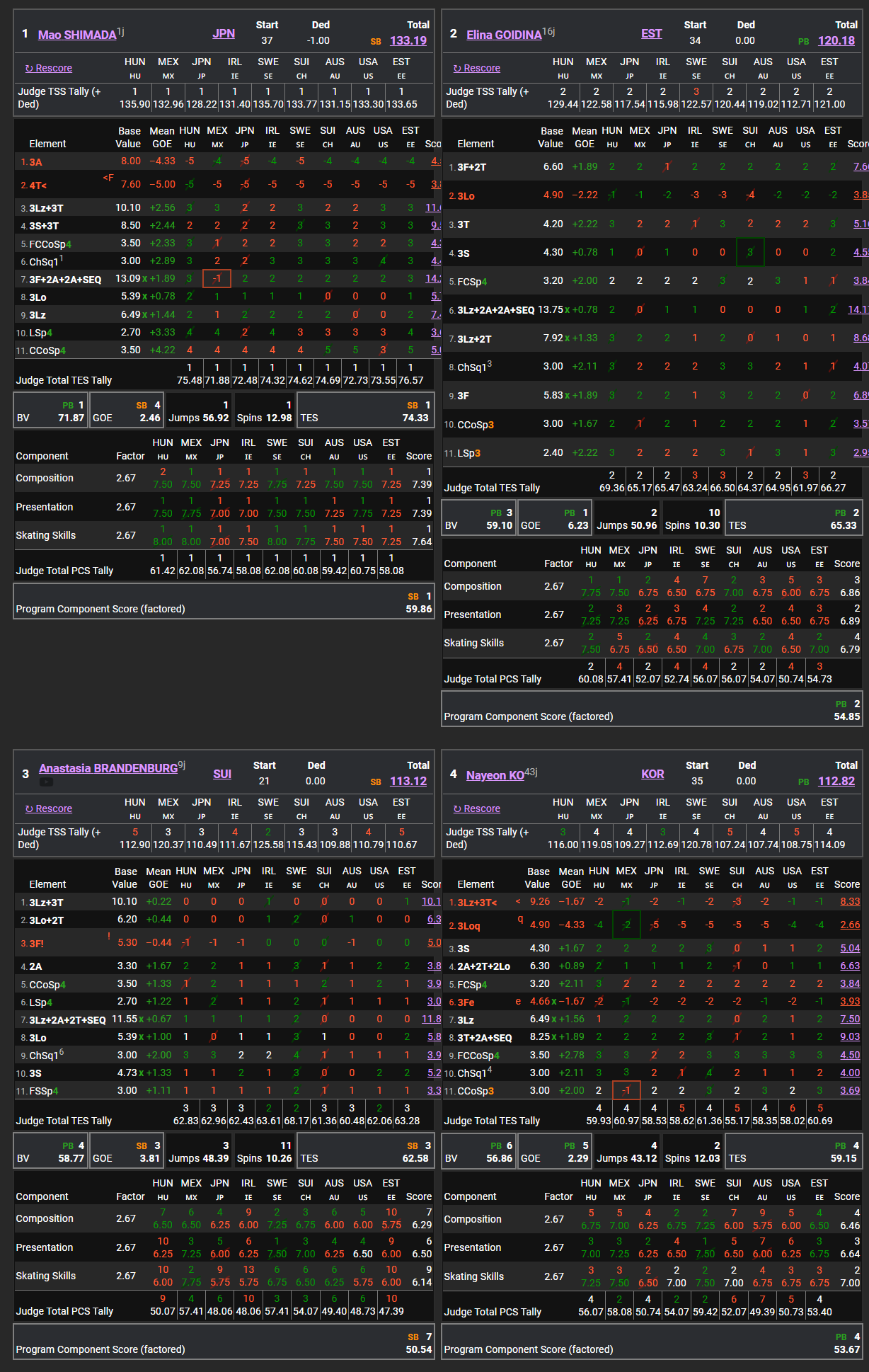The image size is (869, 1372).
Task: Open the YouTube video icon under Anastasia Brandenburg
Action: click(46, 782)
